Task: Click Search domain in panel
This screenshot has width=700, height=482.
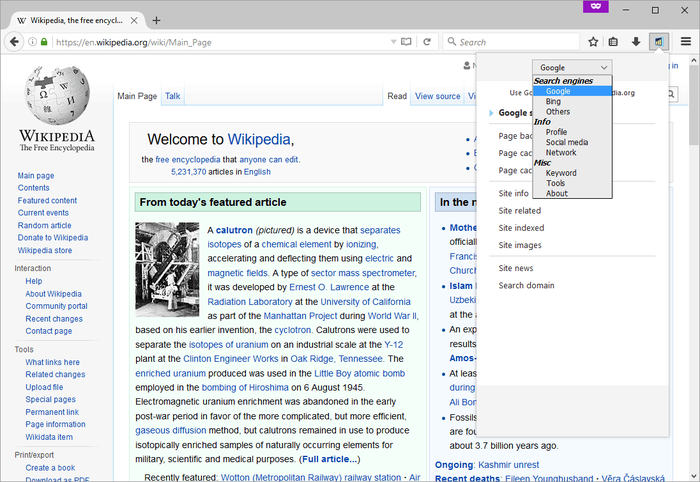Action: pyautogui.click(x=526, y=286)
